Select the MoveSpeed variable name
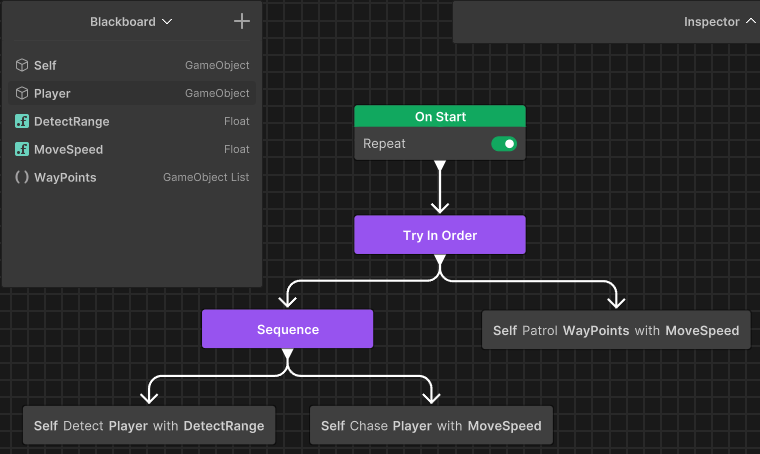The width and height of the screenshot is (760, 454). coord(68,150)
